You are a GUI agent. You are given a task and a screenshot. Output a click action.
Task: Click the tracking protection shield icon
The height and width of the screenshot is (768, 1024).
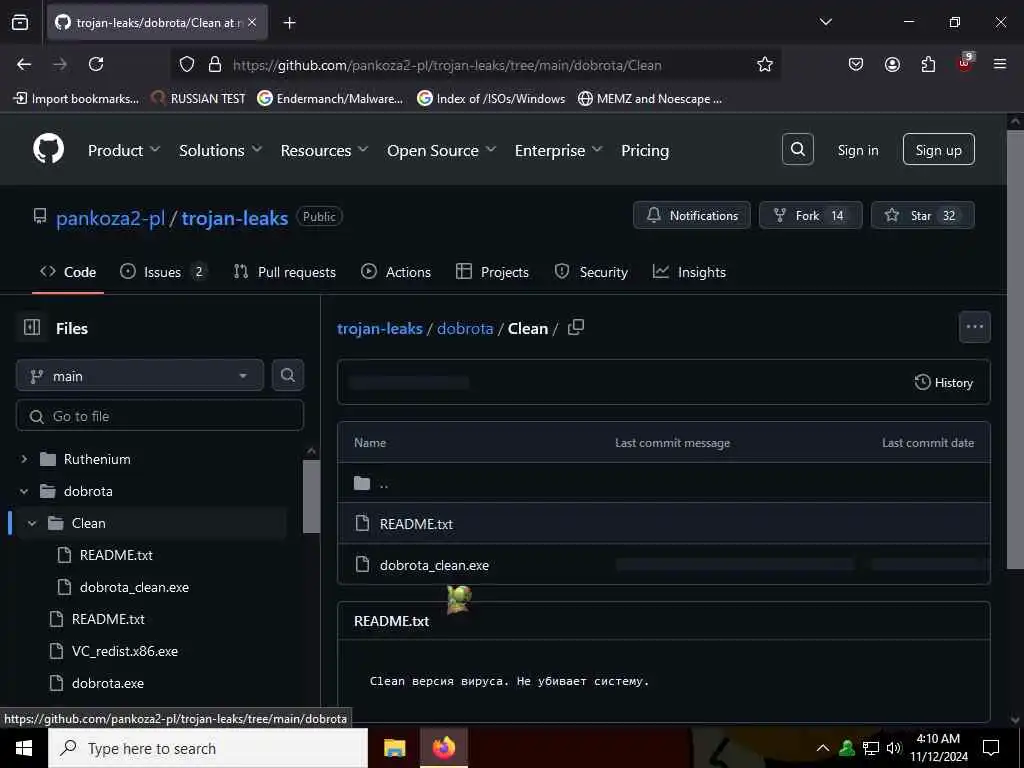click(x=187, y=64)
